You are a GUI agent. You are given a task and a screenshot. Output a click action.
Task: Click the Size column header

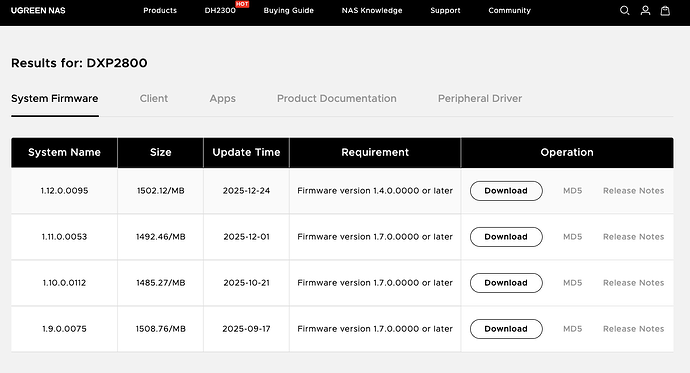pyautogui.click(x=161, y=153)
